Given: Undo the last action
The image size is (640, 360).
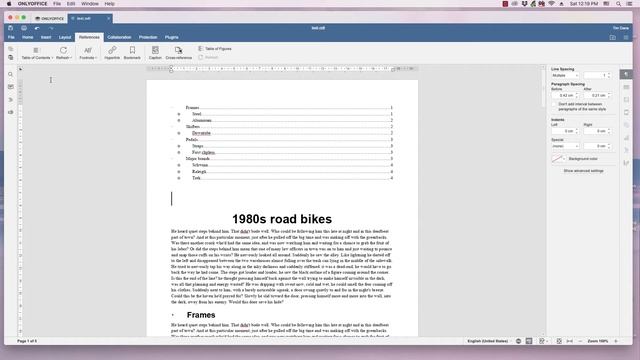Looking at the screenshot, I should [x=37, y=28].
